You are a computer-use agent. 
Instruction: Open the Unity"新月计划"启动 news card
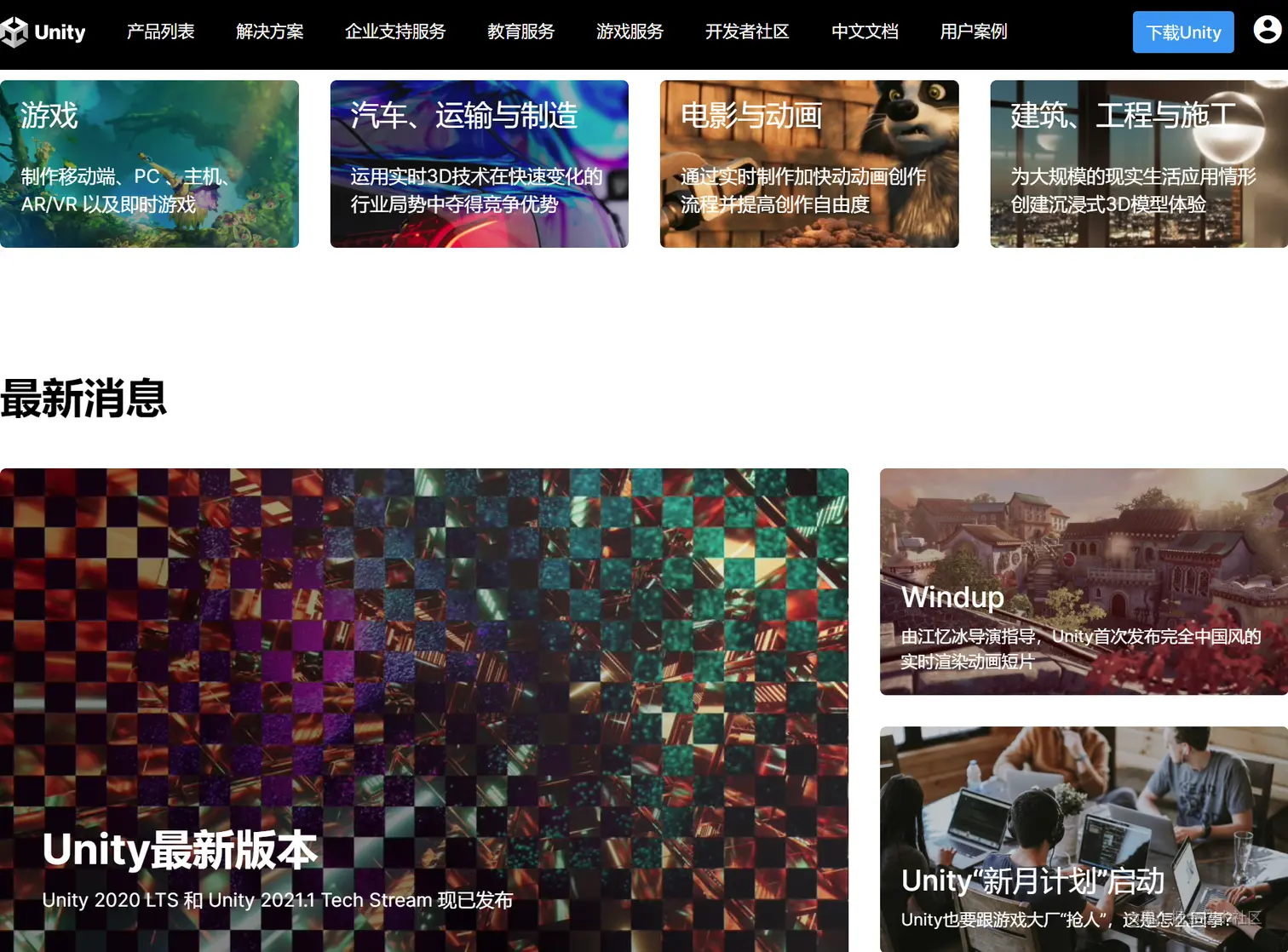tap(1084, 839)
